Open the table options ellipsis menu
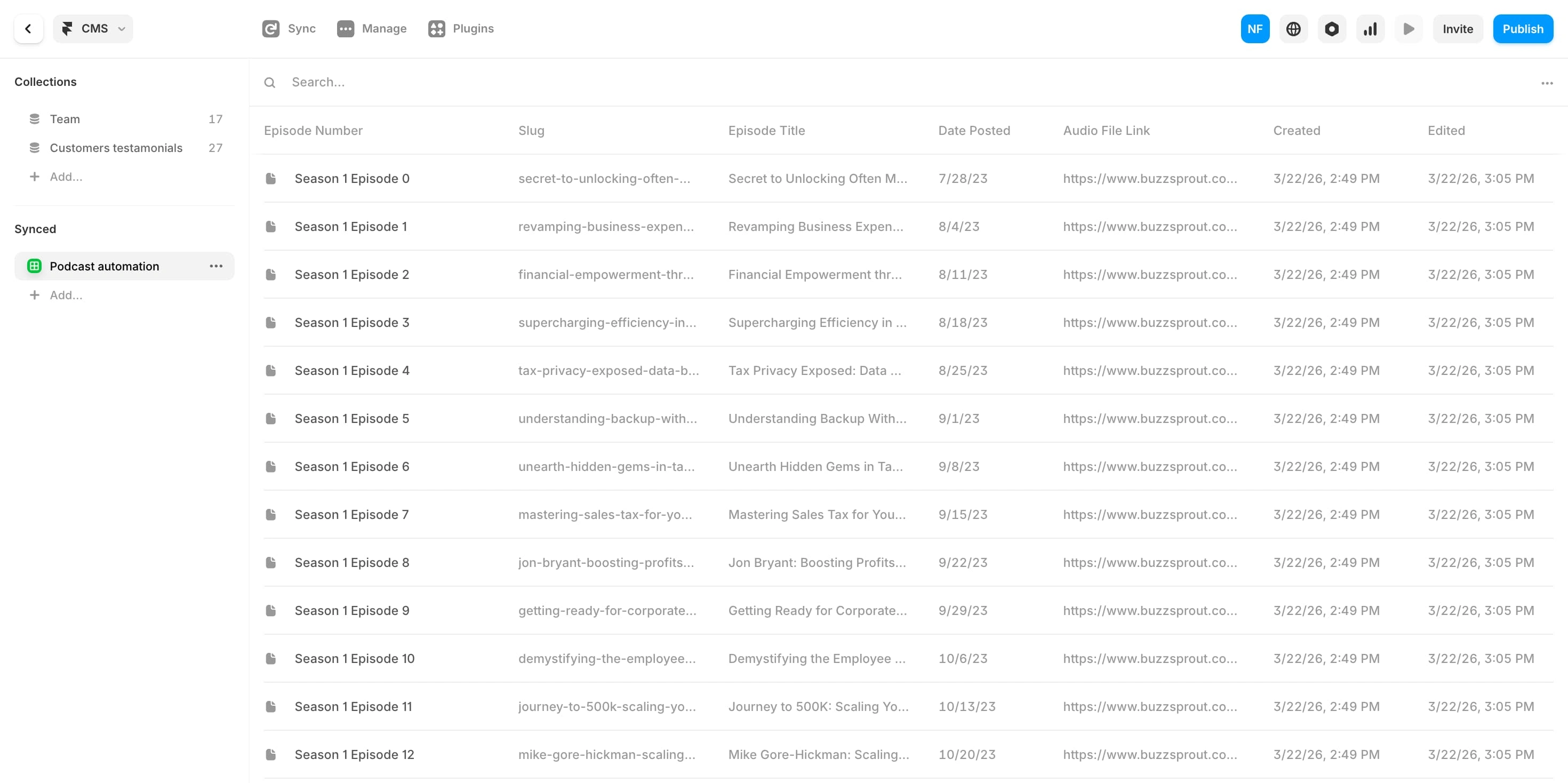1568x783 pixels. click(1547, 83)
